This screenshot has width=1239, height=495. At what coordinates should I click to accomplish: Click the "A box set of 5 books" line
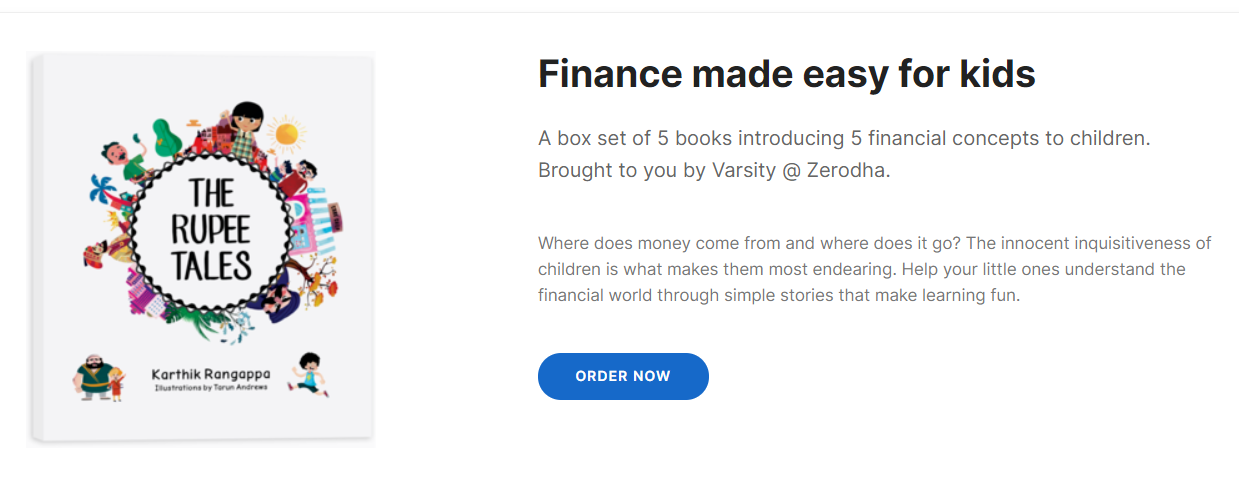[x=844, y=138]
